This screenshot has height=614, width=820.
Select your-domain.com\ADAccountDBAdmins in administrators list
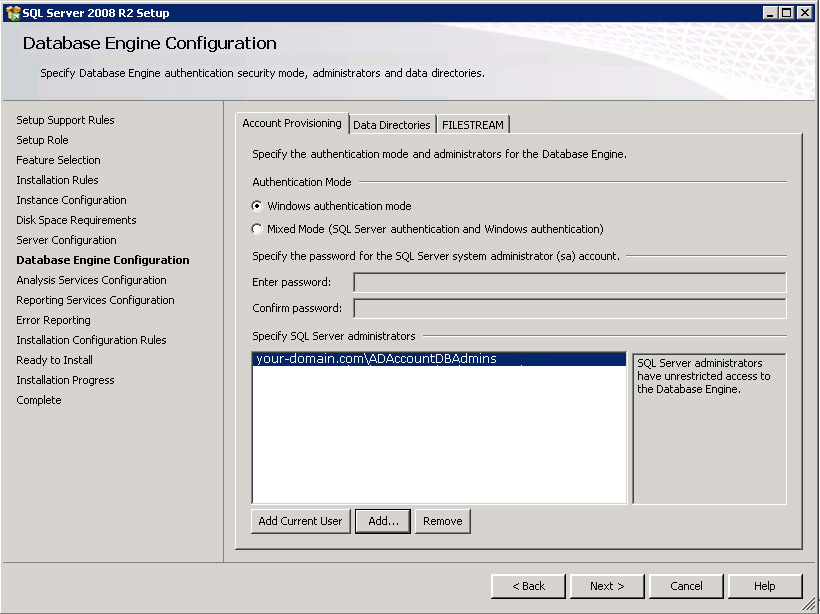click(x=439, y=359)
